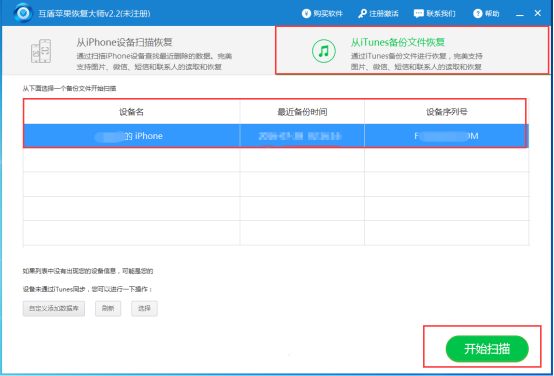
Task: Click 设备名 column header
Action: [131, 112]
